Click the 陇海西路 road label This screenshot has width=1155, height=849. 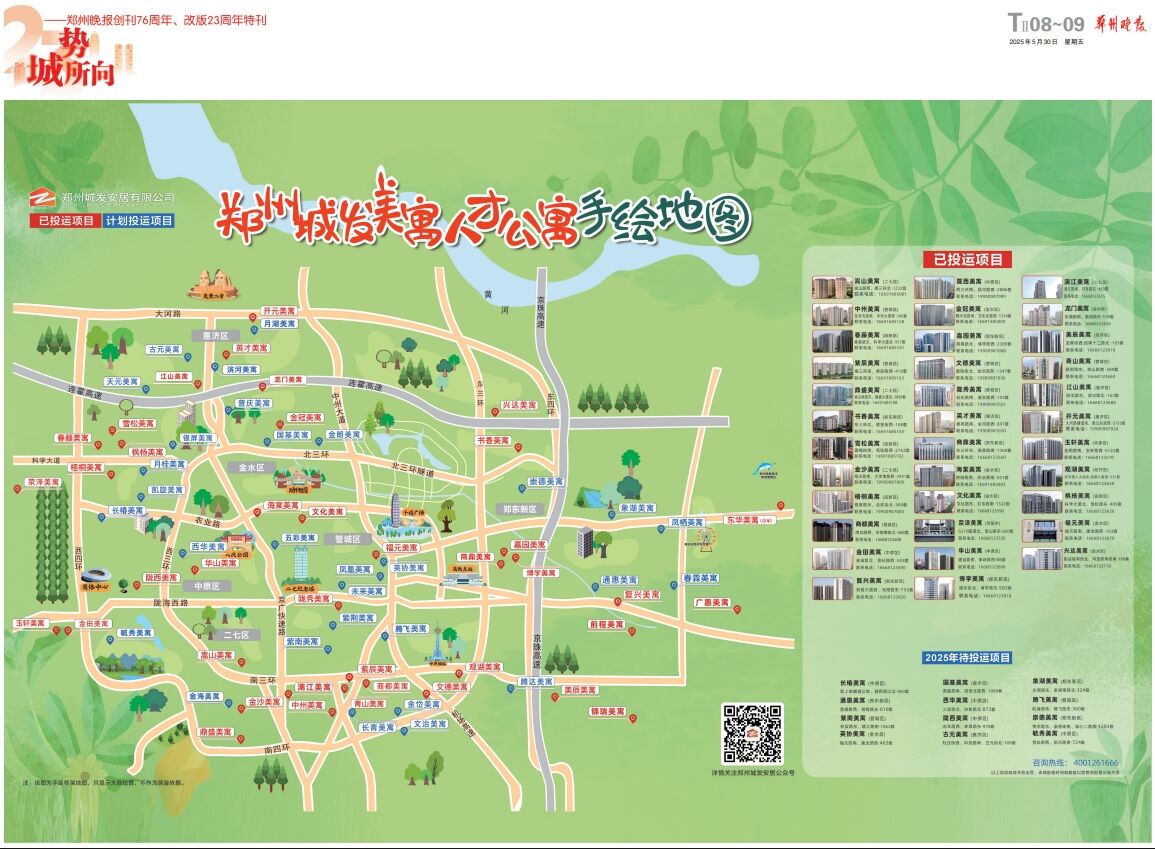point(171,602)
